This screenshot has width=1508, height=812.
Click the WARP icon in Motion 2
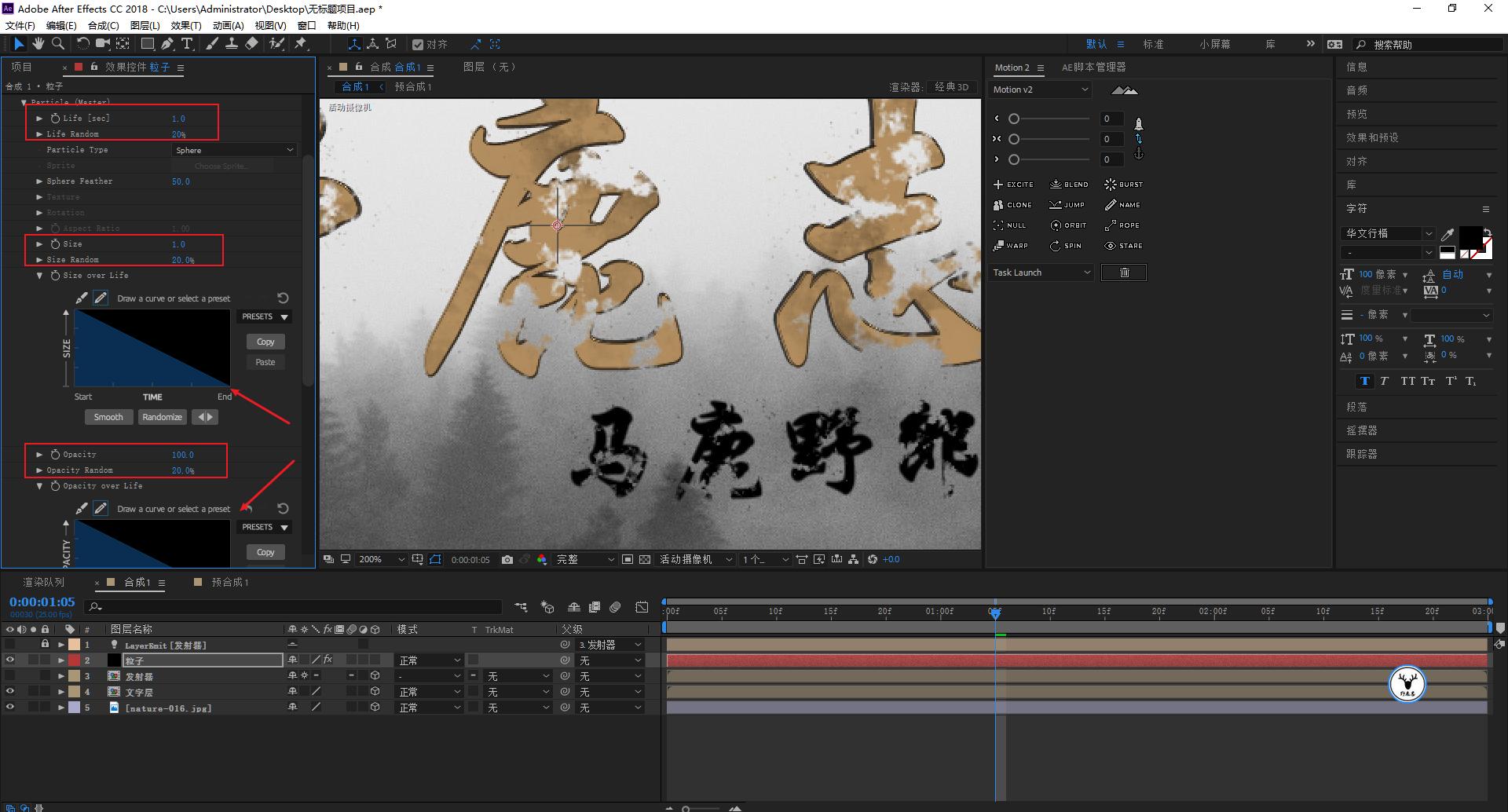coord(997,246)
